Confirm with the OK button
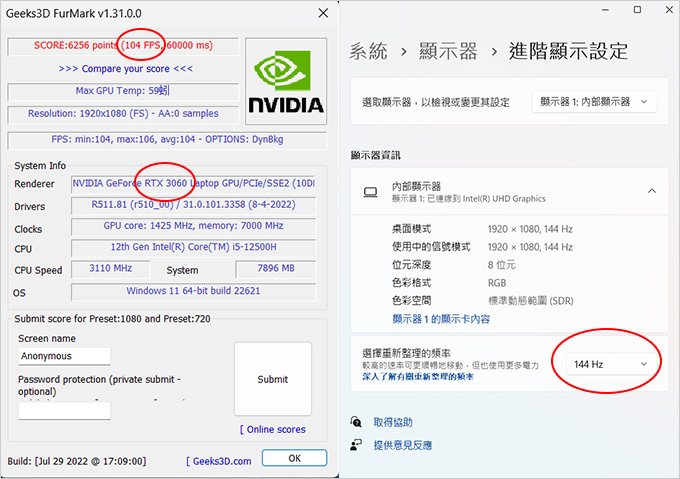680x479 pixels. point(294,458)
